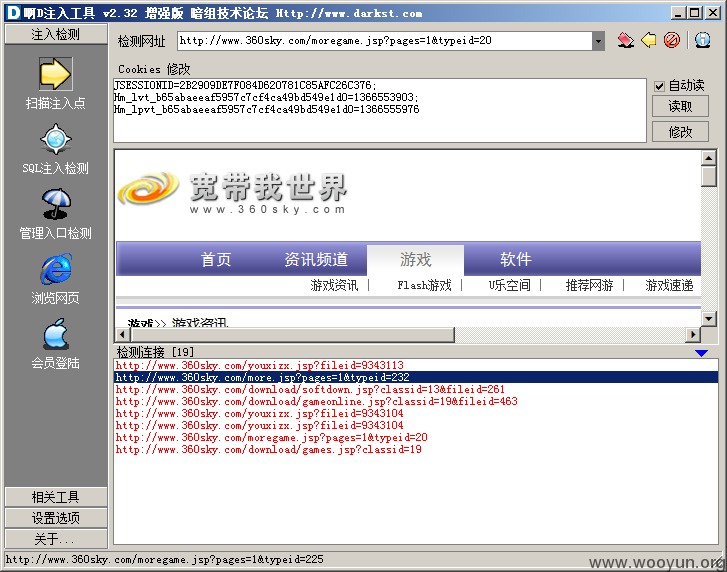727x572 pixels.
Task: Click the 软件 navigation tab
Action: click(x=516, y=260)
